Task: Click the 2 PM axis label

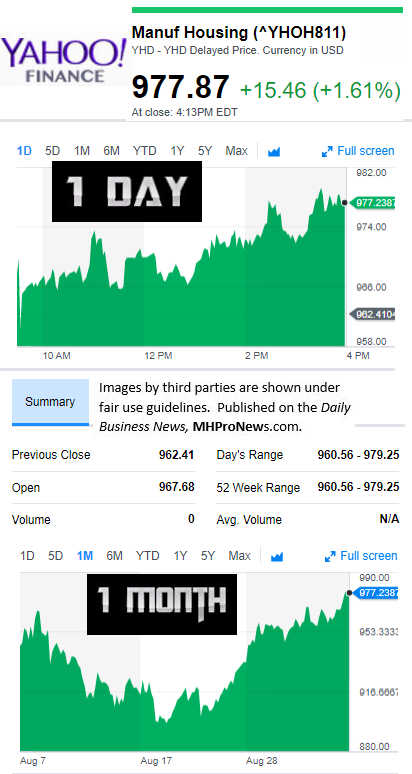Action: pyautogui.click(x=257, y=355)
